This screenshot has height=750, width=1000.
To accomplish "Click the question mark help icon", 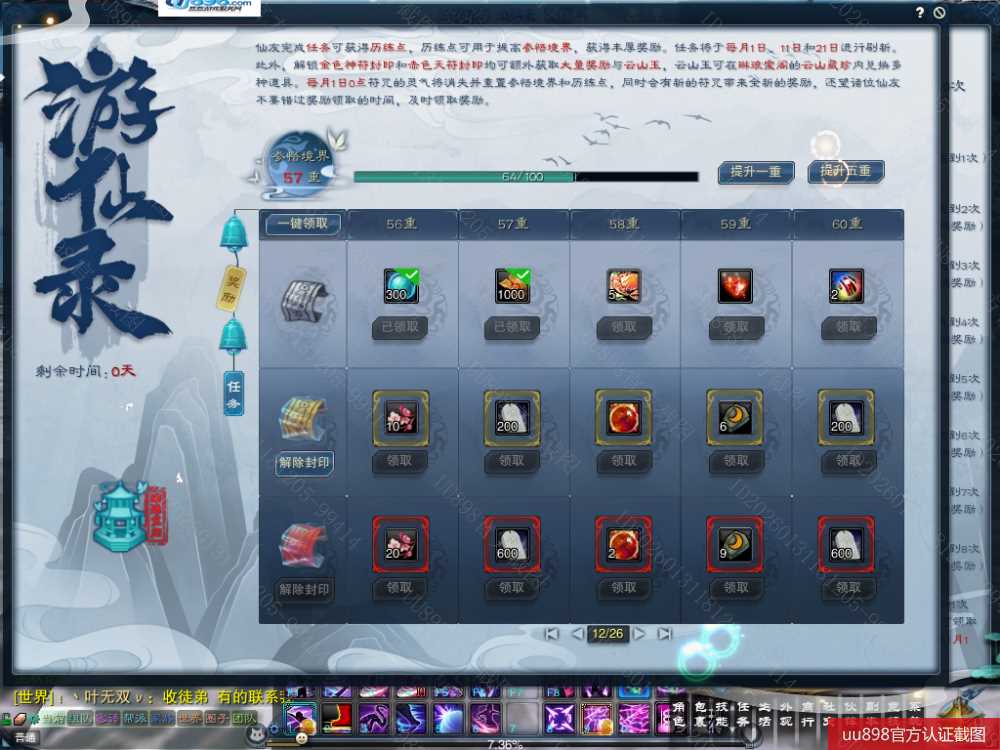I will 920,13.
